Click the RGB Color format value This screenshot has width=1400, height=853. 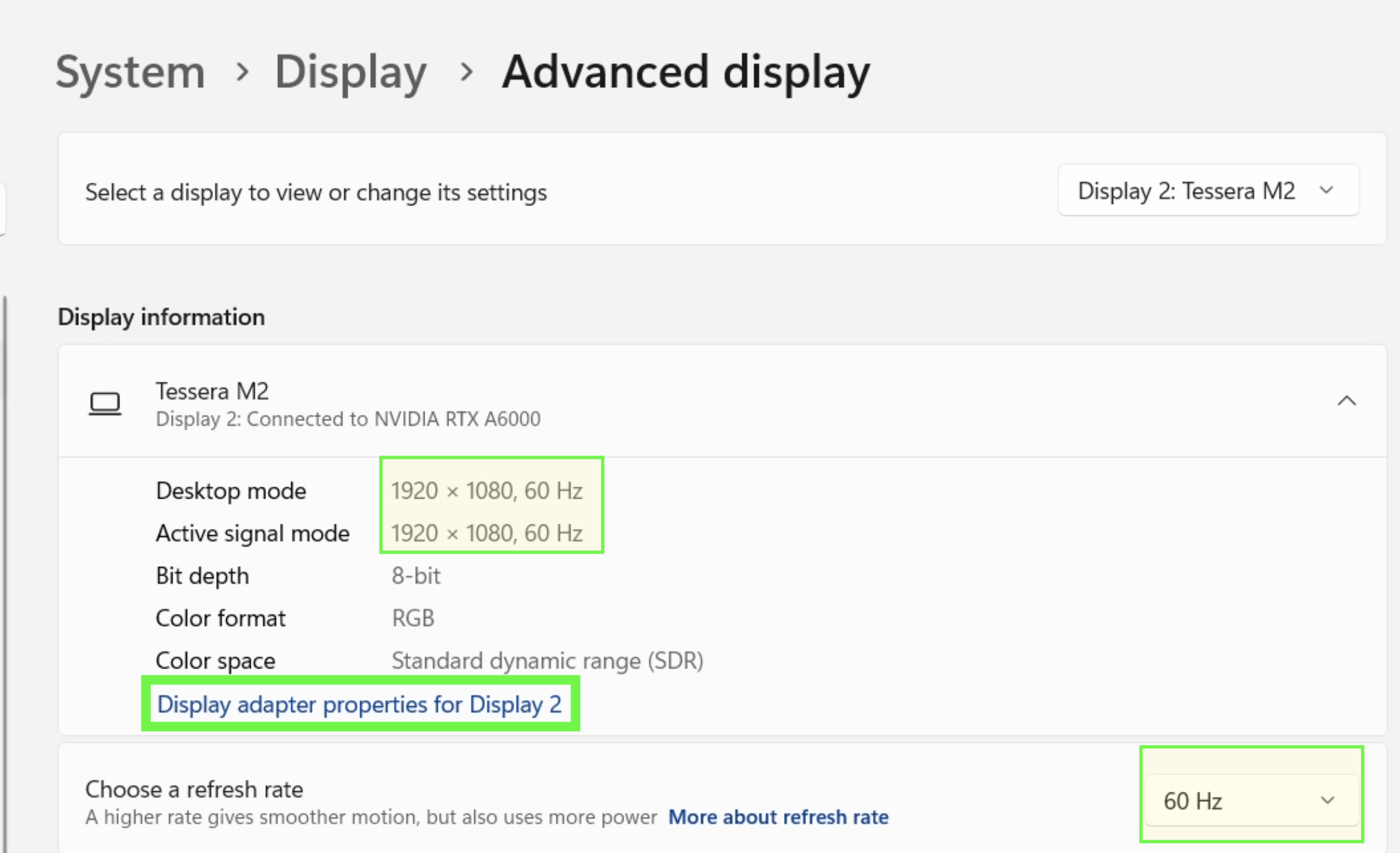413,618
